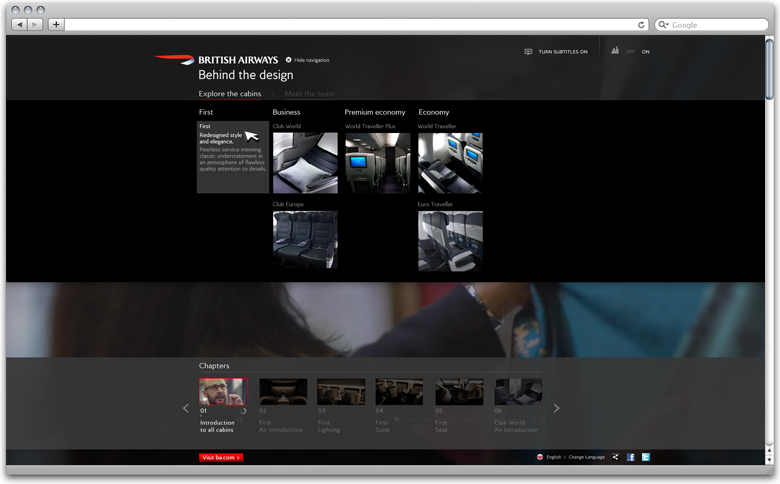Click the UK flag language icon
This screenshot has width=780, height=484.
pos(540,457)
